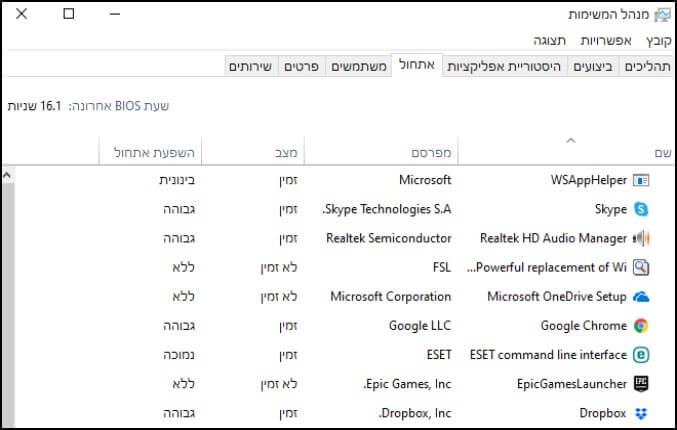Viewport: 677px width, 430px height.
Task: Select ESET command line interface entry
Action: click(x=548, y=355)
